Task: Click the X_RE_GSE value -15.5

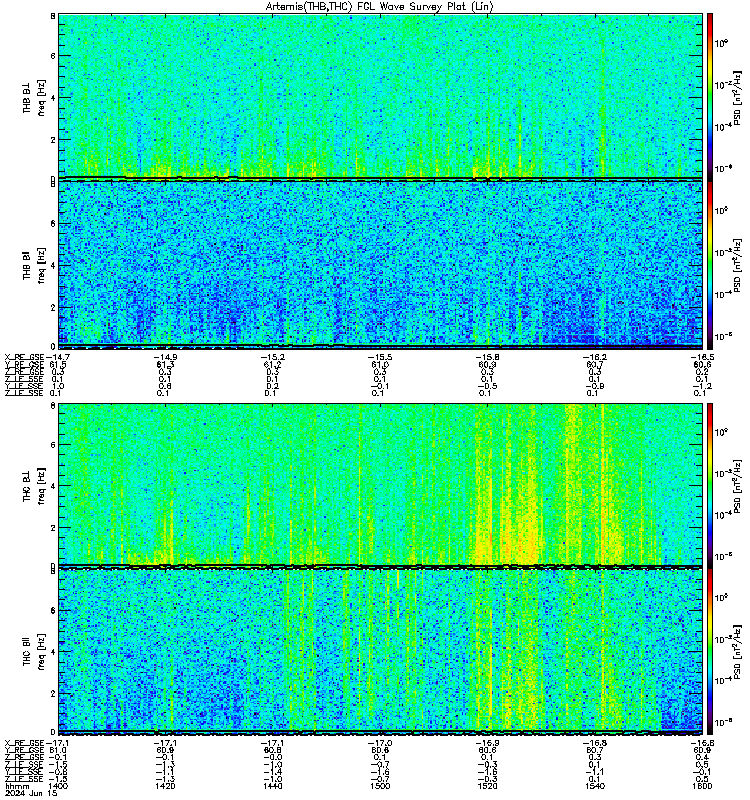Action: [x=381, y=357]
